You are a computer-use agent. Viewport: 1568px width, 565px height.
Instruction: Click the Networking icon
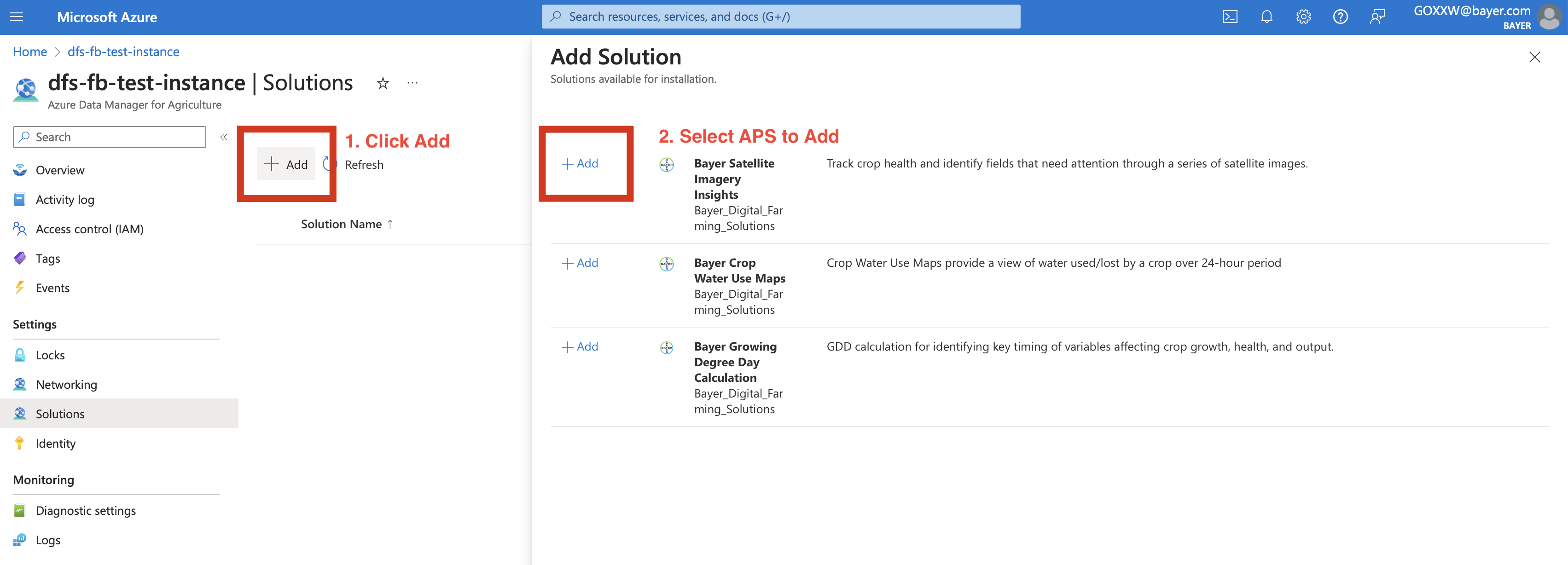(x=20, y=384)
